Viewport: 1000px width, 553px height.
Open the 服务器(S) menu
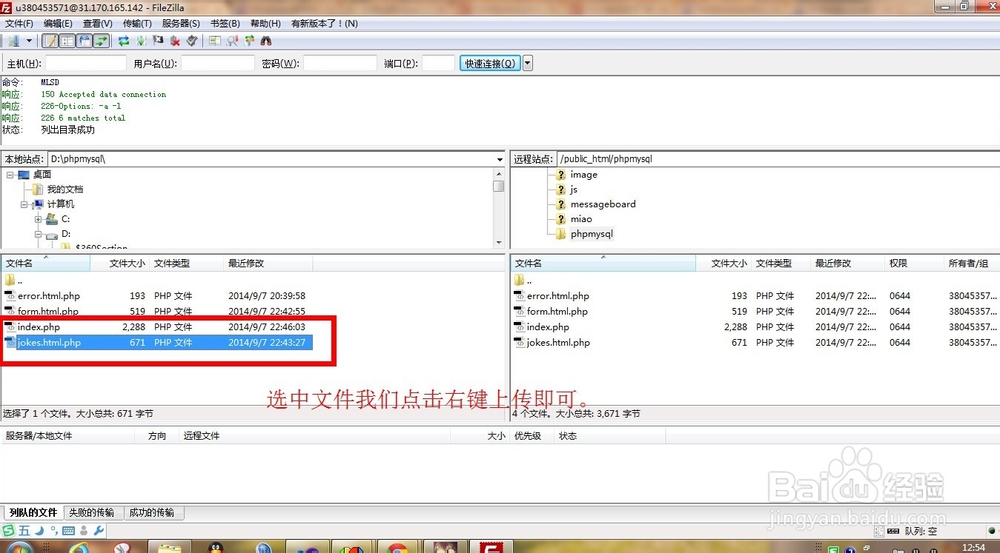pyautogui.click(x=181, y=24)
